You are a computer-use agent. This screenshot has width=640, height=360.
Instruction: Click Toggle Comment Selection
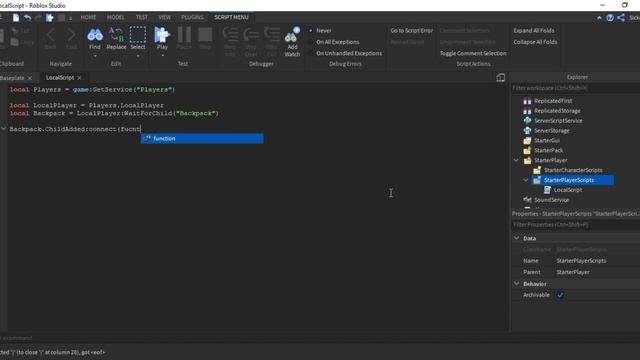[473, 53]
